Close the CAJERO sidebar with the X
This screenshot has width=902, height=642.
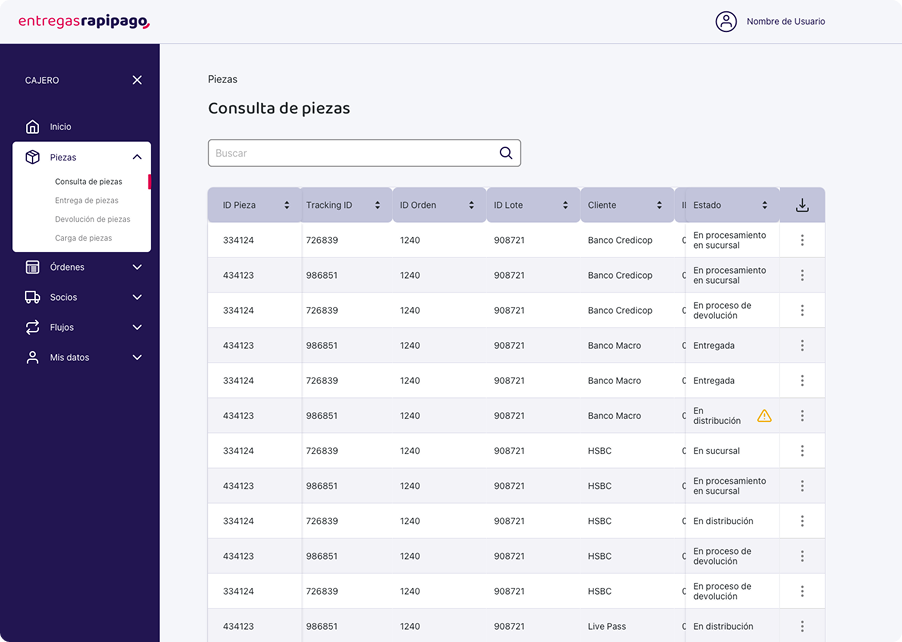pos(137,80)
